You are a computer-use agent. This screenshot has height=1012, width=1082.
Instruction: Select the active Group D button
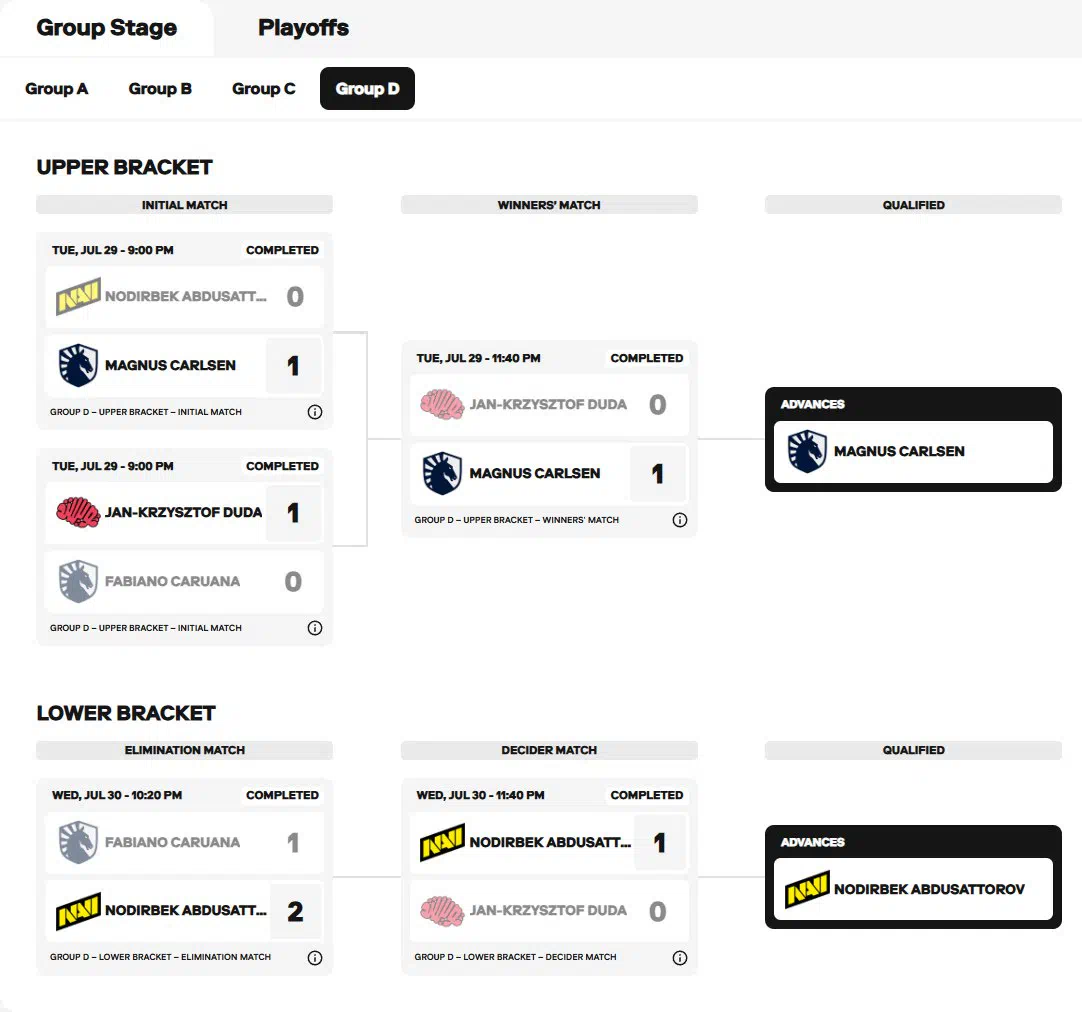coord(367,88)
